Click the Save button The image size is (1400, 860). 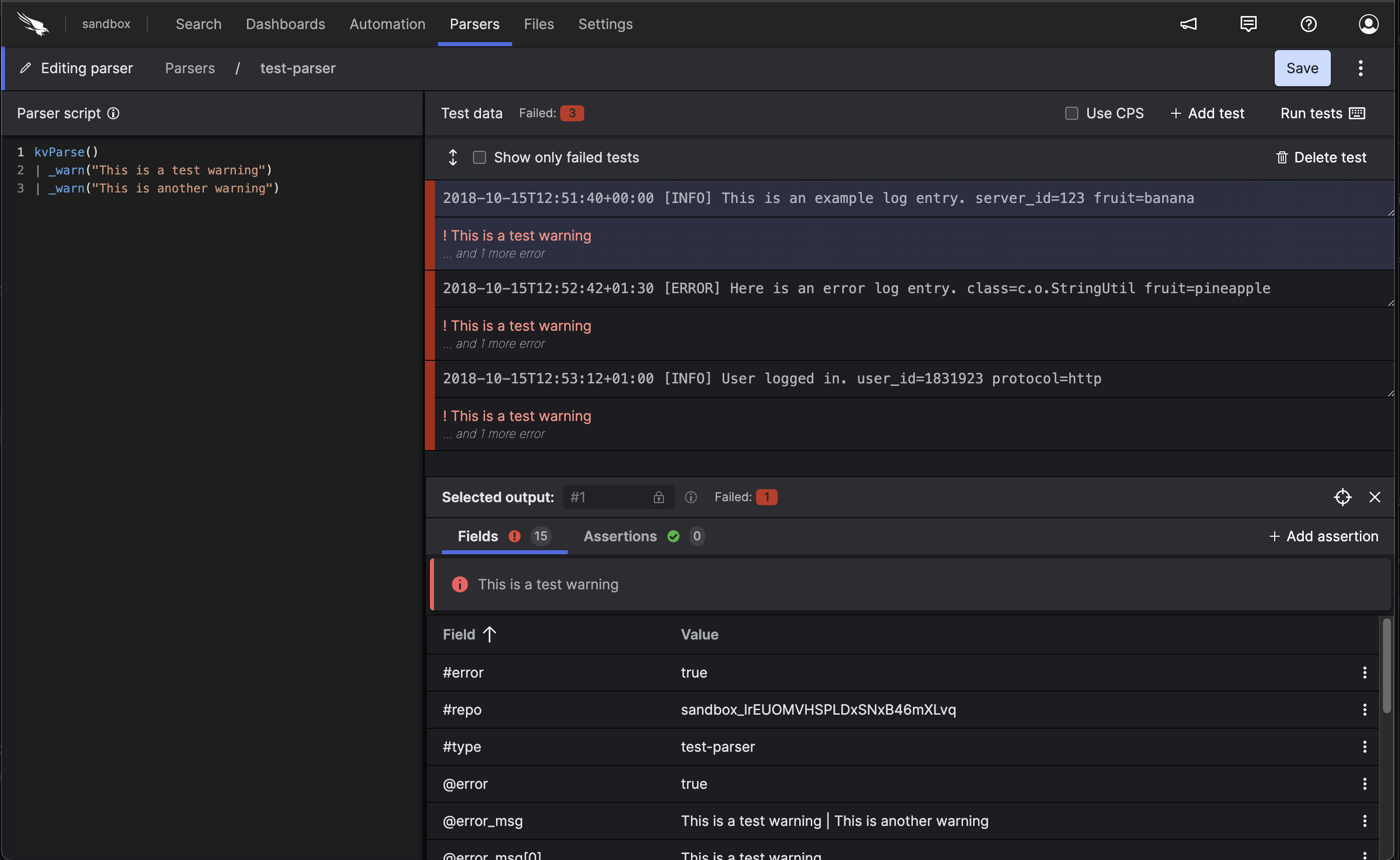coord(1302,68)
